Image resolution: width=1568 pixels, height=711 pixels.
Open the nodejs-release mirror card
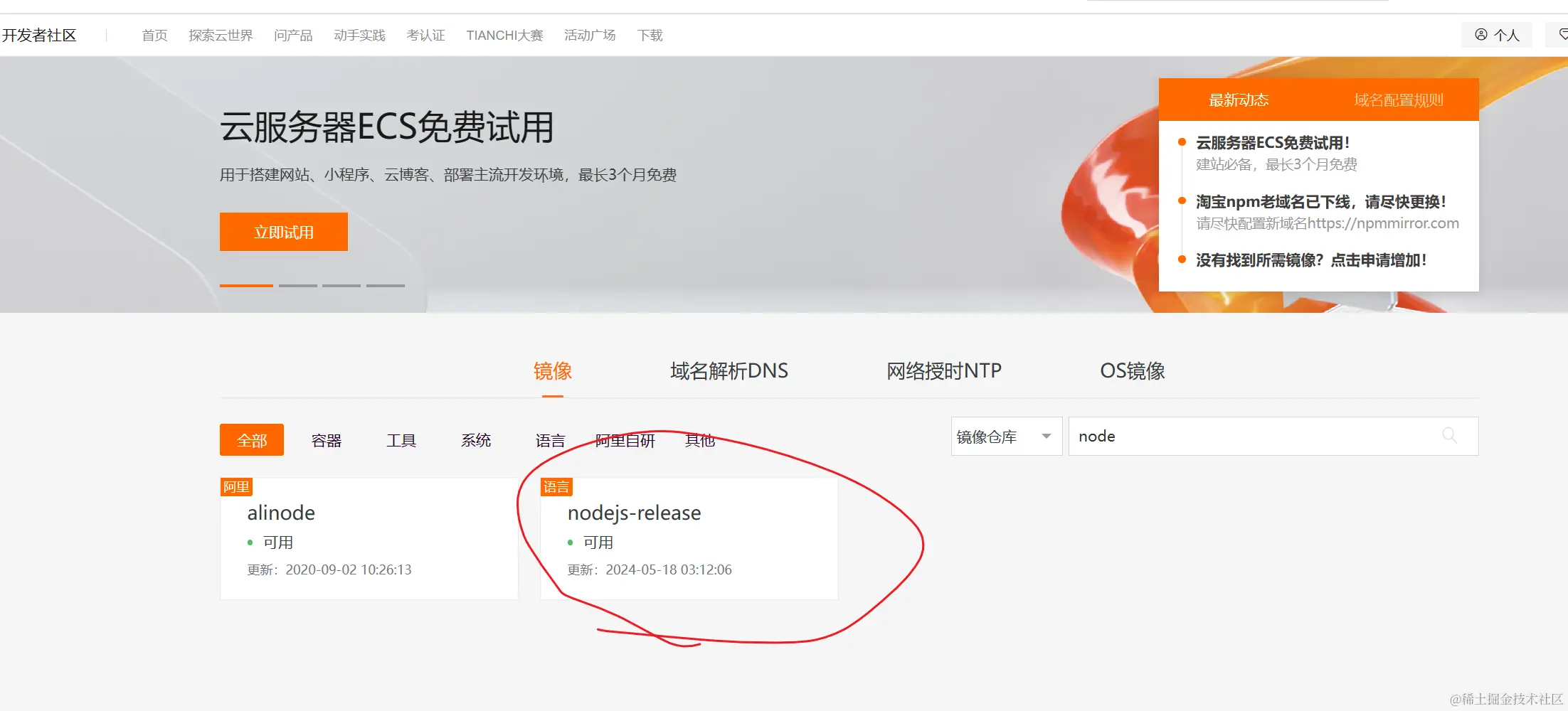pyautogui.click(x=689, y=539)
